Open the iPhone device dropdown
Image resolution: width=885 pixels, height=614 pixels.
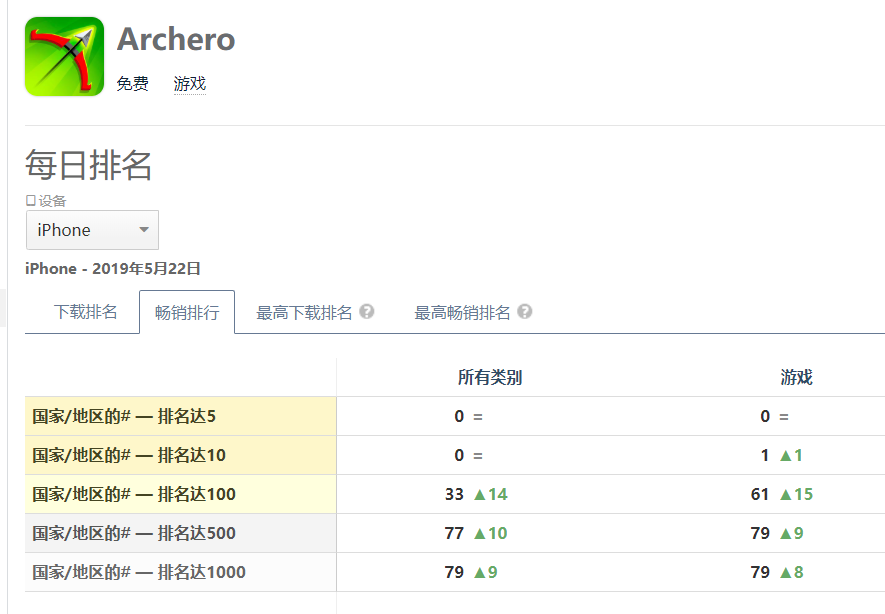click(92, 230)
